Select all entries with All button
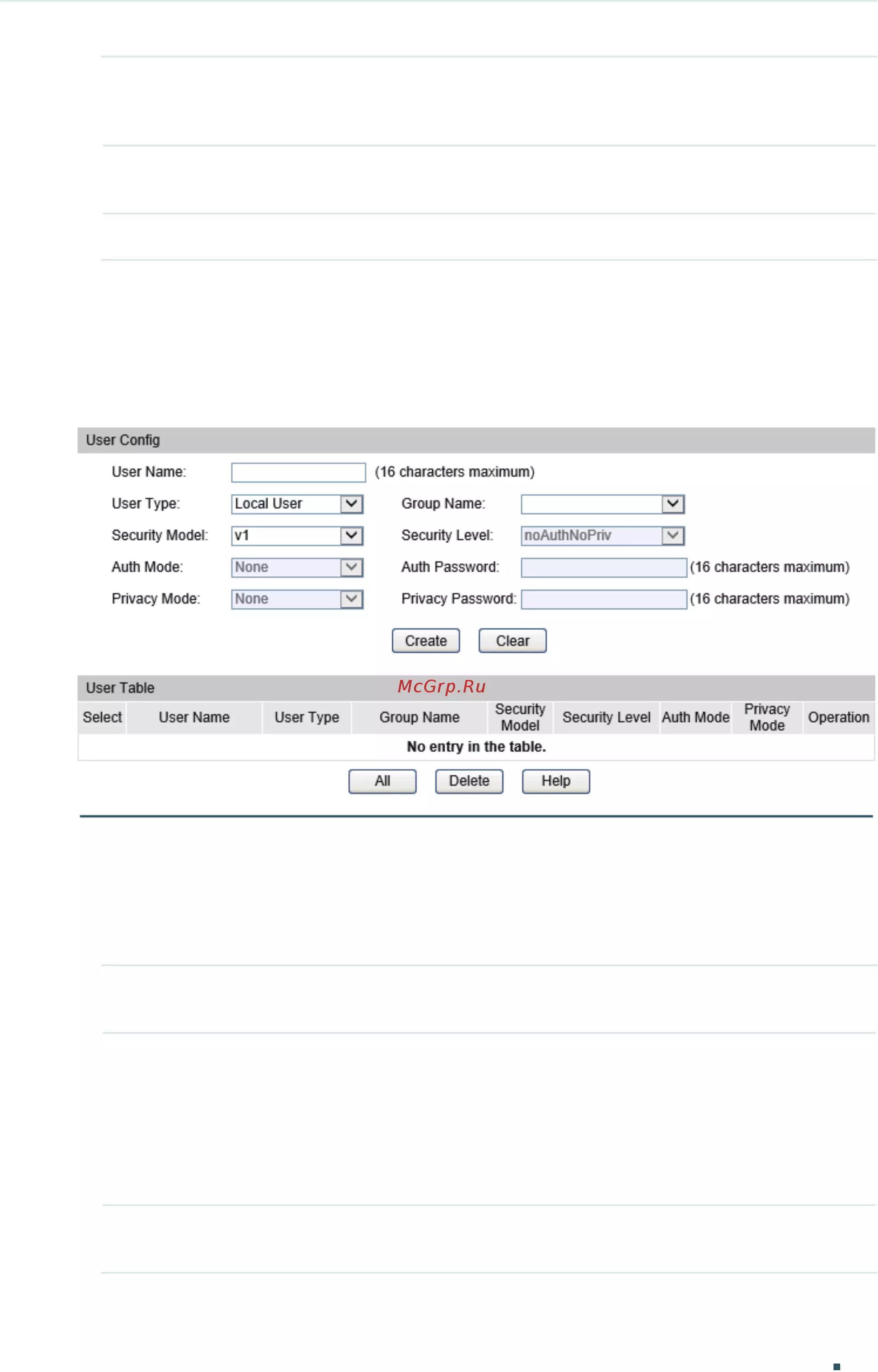The width and height of the screenshot is (878, 1372). point(383,781)
